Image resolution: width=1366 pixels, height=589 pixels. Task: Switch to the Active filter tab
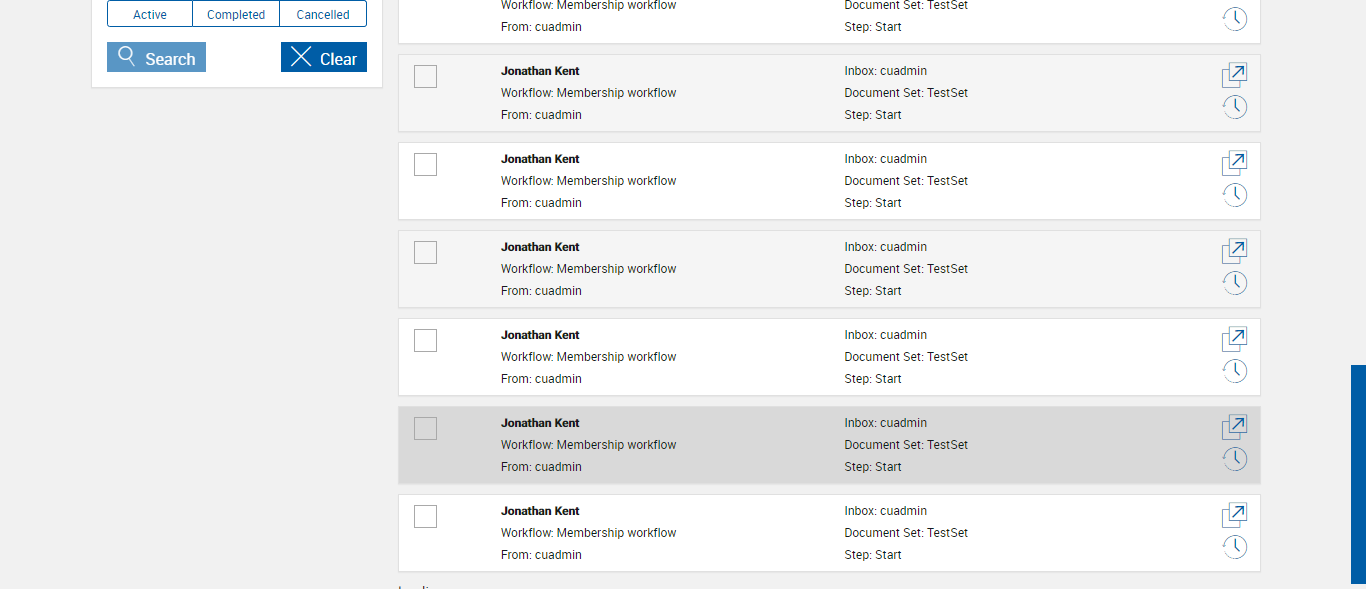point(150,14)
